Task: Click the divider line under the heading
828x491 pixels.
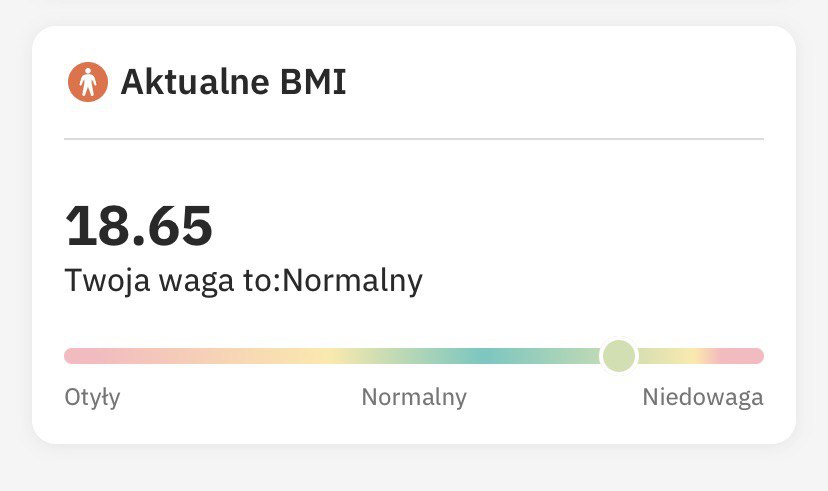Action: pyautogui.click(x=414, y=139)
